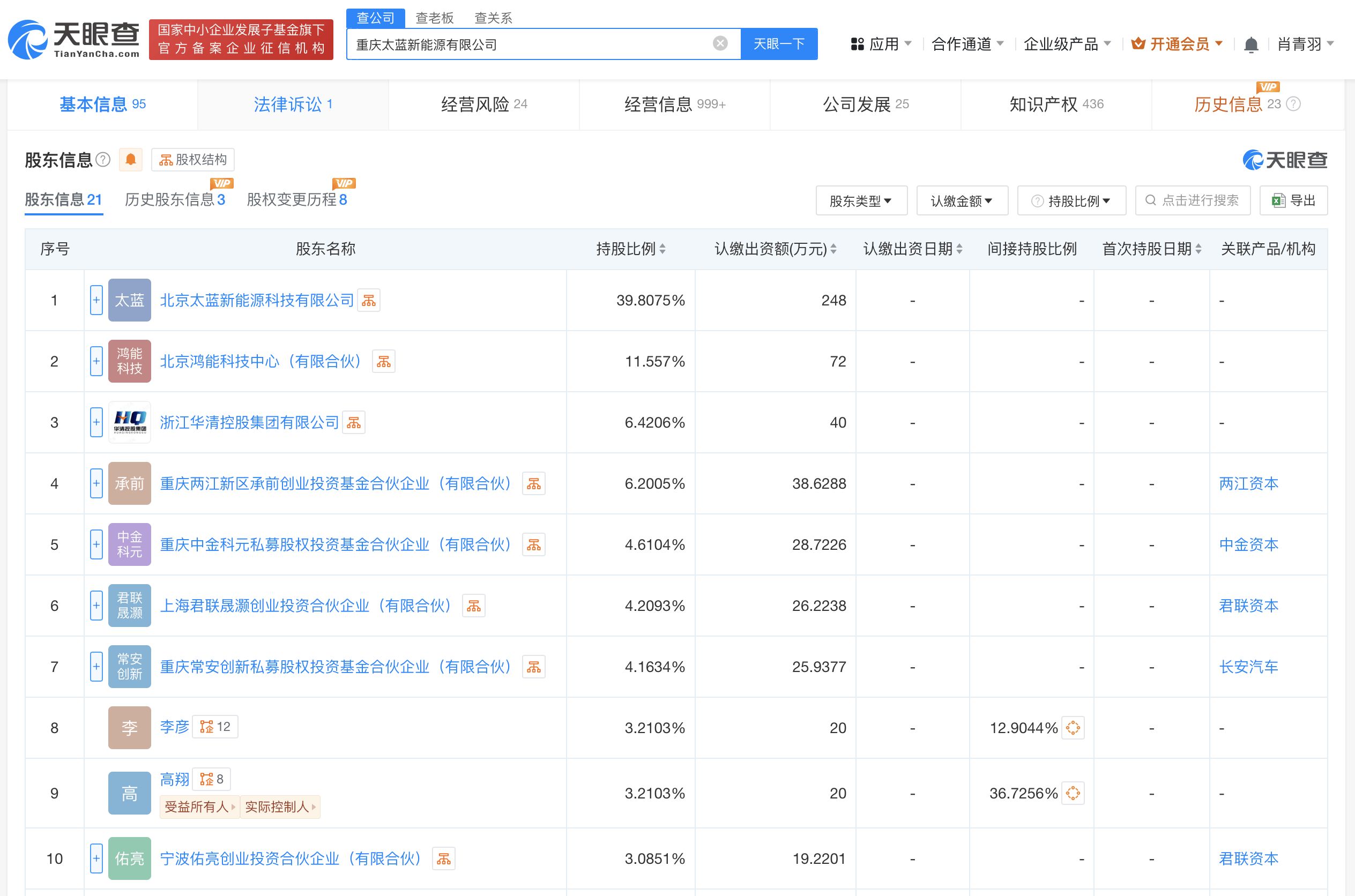Open the notification bell in top bar
1355x896 pixels.
[1251, 44]
